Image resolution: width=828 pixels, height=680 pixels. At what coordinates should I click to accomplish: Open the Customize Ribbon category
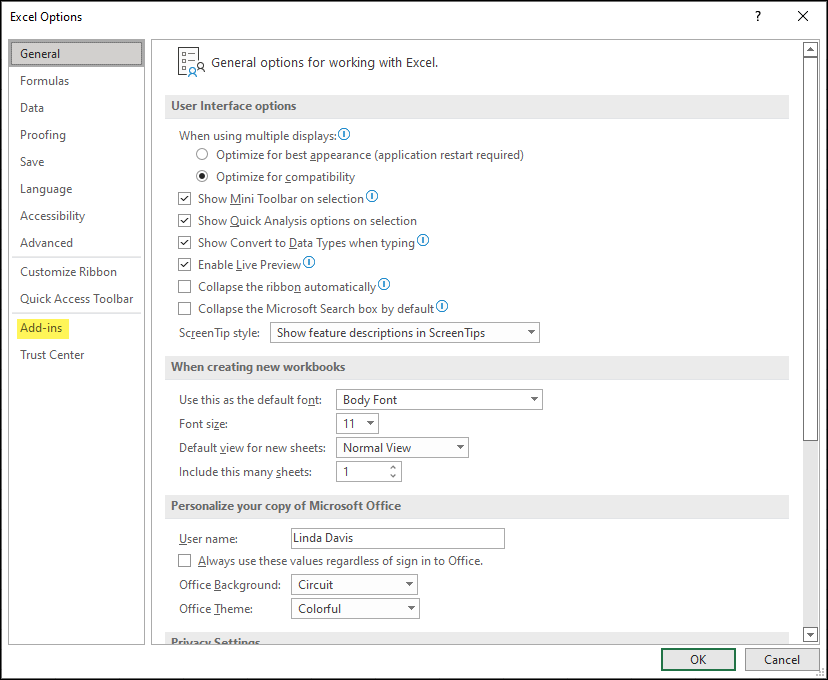point(77,272)
